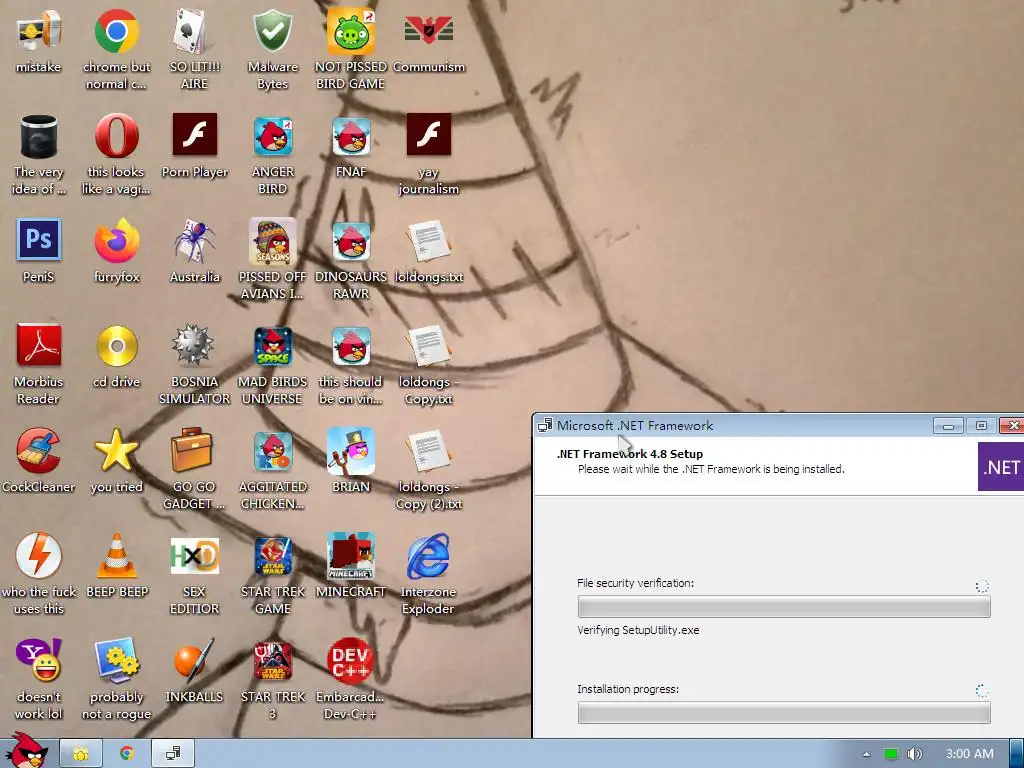
Task: Launch BEEP BEEP VLC cone icon
Action: (116, 556)
